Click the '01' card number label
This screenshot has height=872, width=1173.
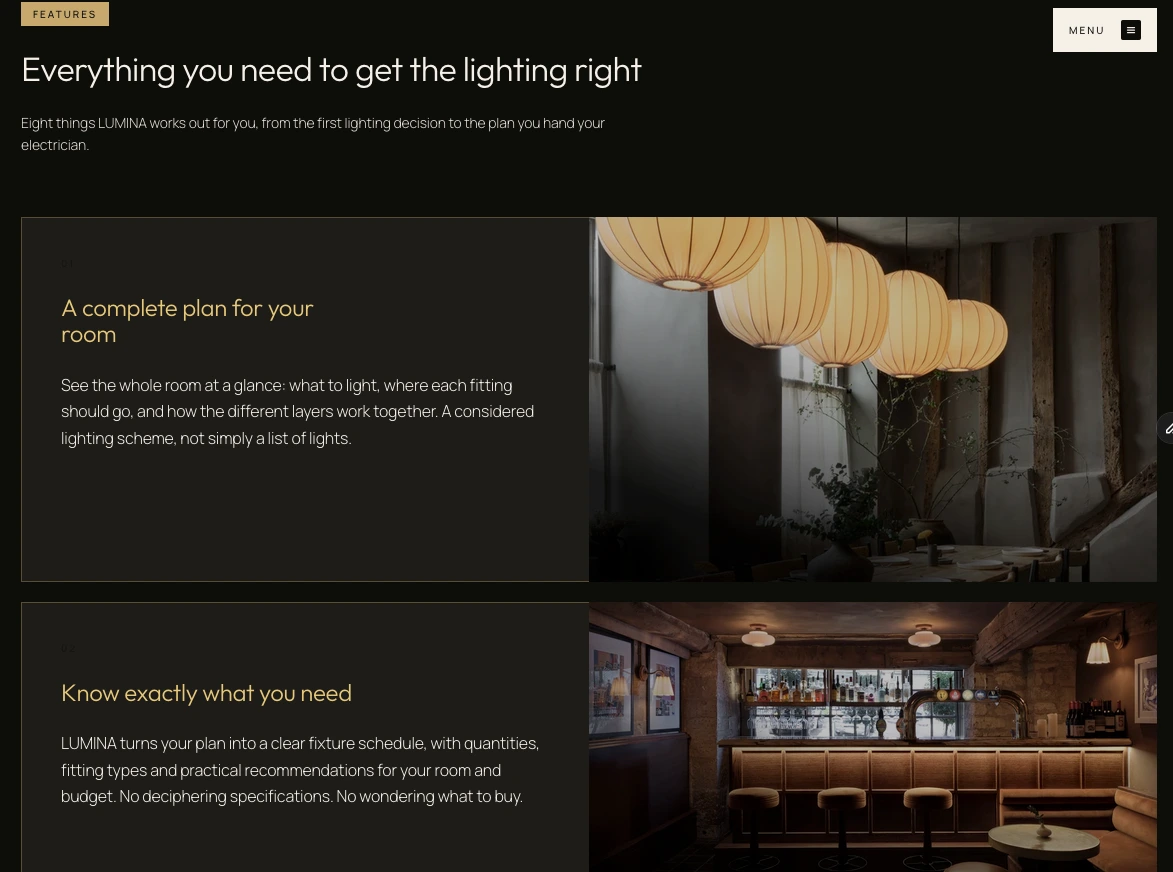[67, 263]
